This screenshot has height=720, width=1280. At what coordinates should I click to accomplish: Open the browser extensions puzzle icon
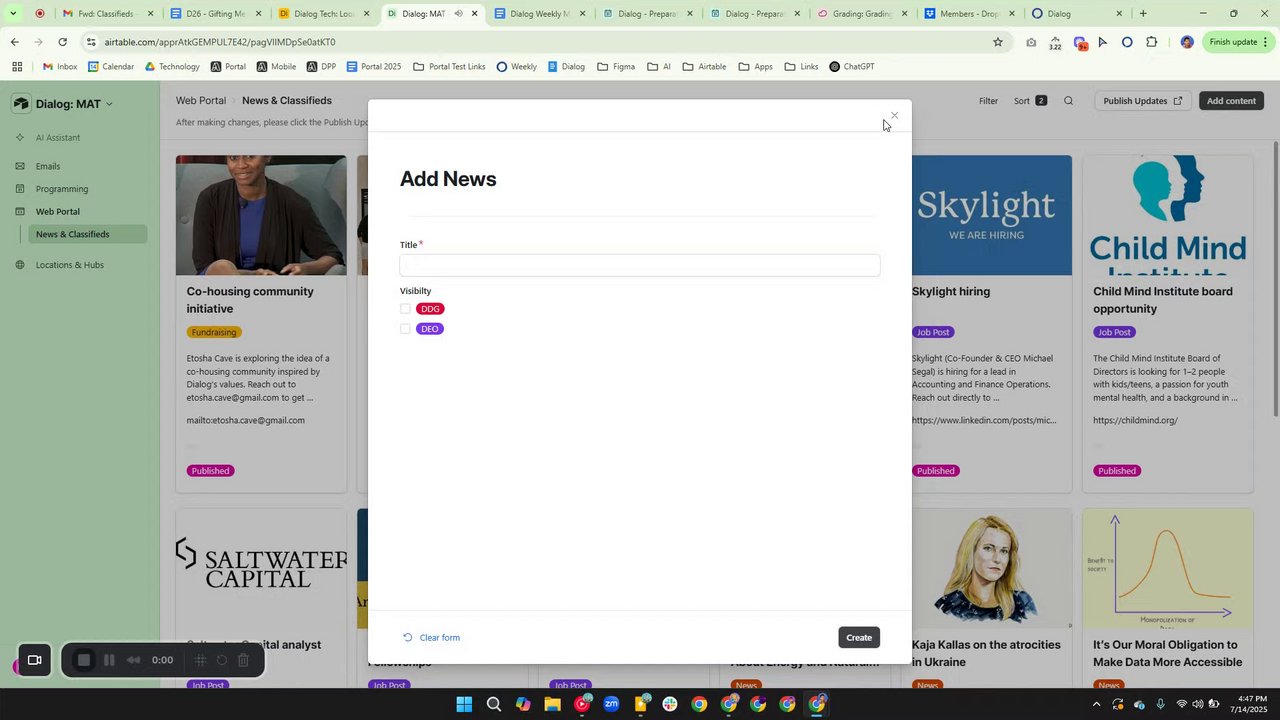point(1152,42)
